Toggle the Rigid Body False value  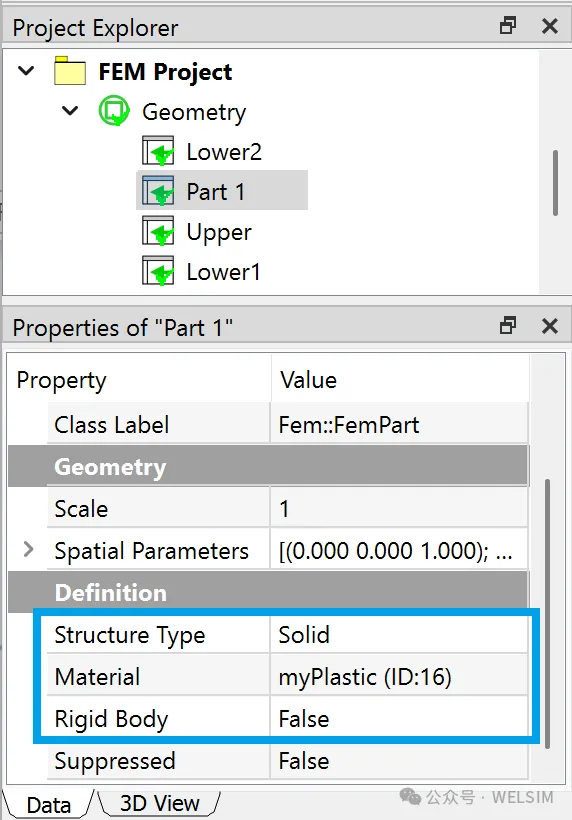click(x=399, y=719)
